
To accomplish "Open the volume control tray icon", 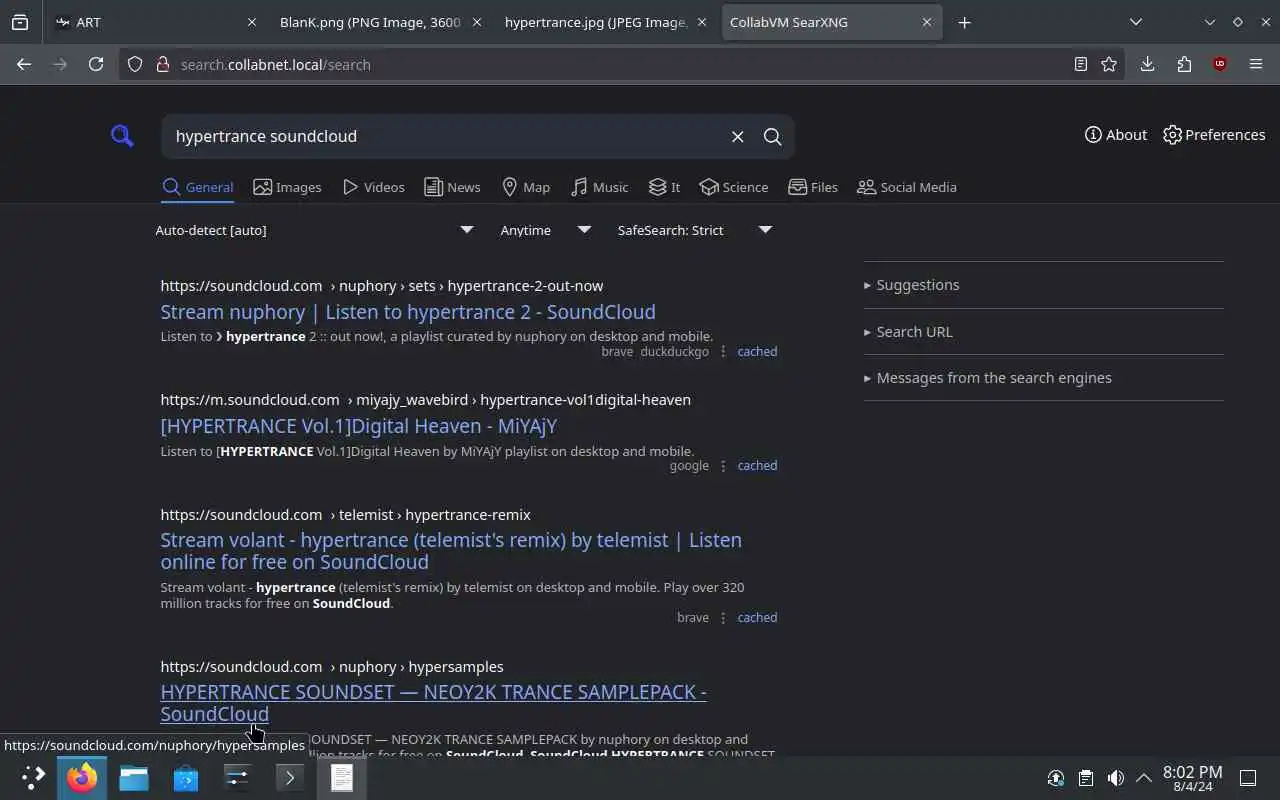I will pyautogui.click(x=1116, y=778).
